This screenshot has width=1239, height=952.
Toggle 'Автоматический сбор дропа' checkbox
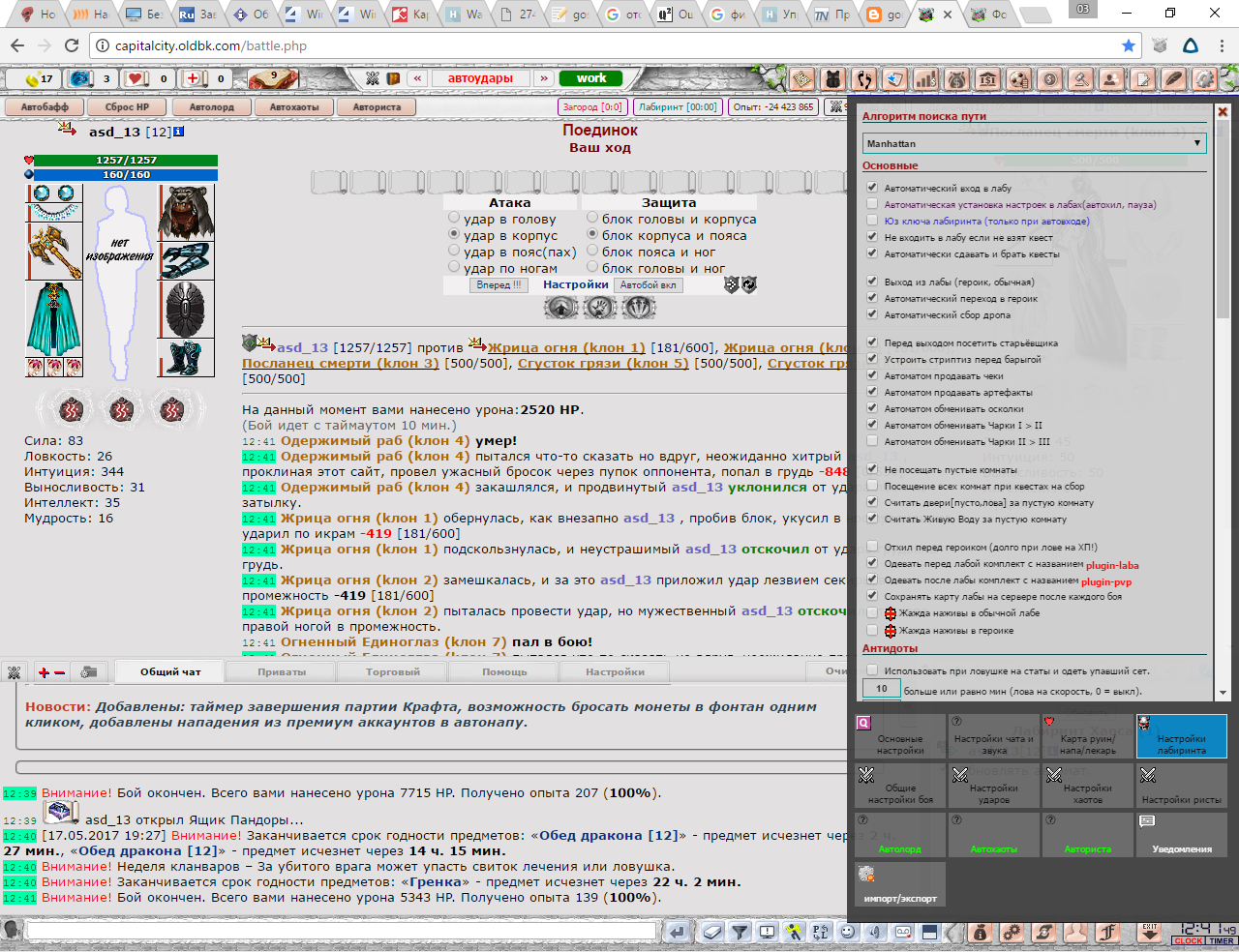click(x=872, y=314)
